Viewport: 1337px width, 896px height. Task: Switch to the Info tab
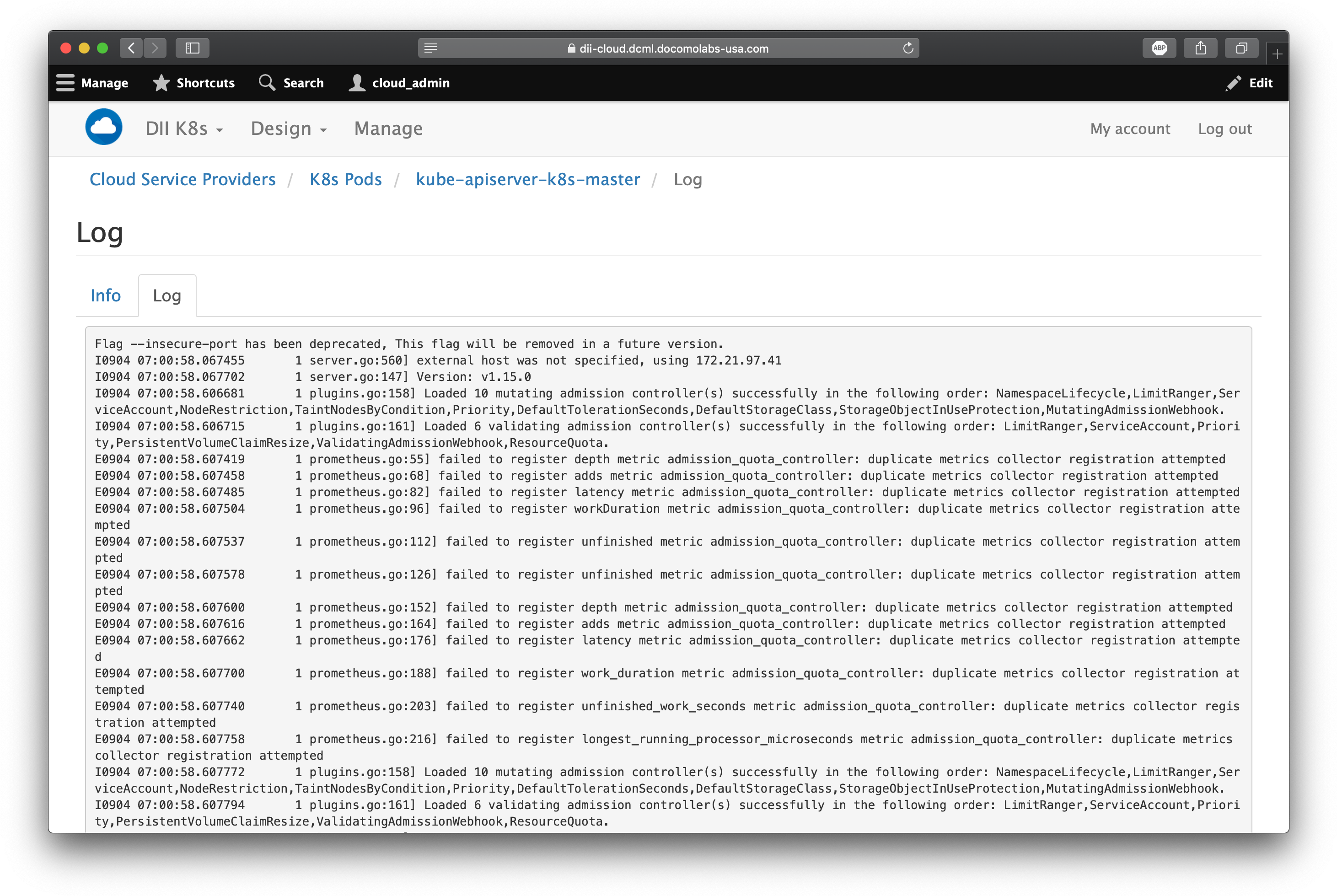[x=106, y=295]
